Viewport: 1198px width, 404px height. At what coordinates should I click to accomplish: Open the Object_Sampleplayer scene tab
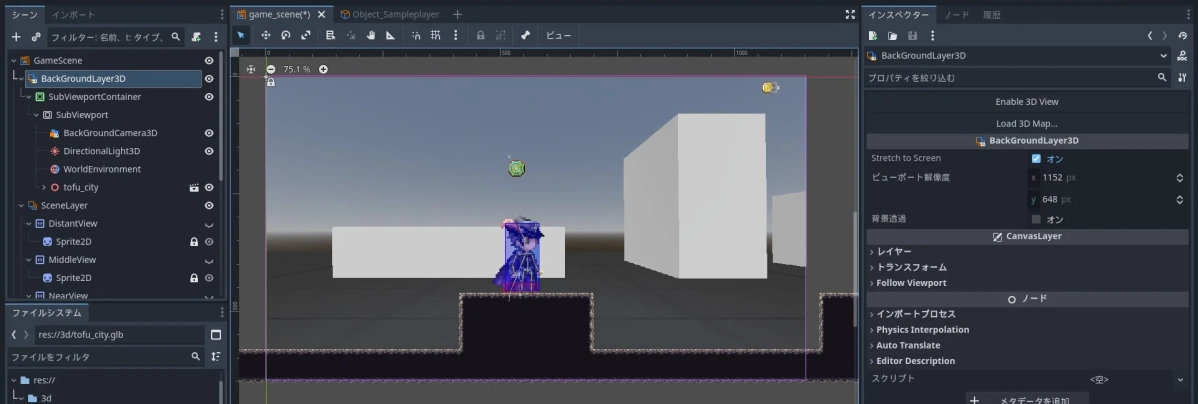(x=390, y=15)
